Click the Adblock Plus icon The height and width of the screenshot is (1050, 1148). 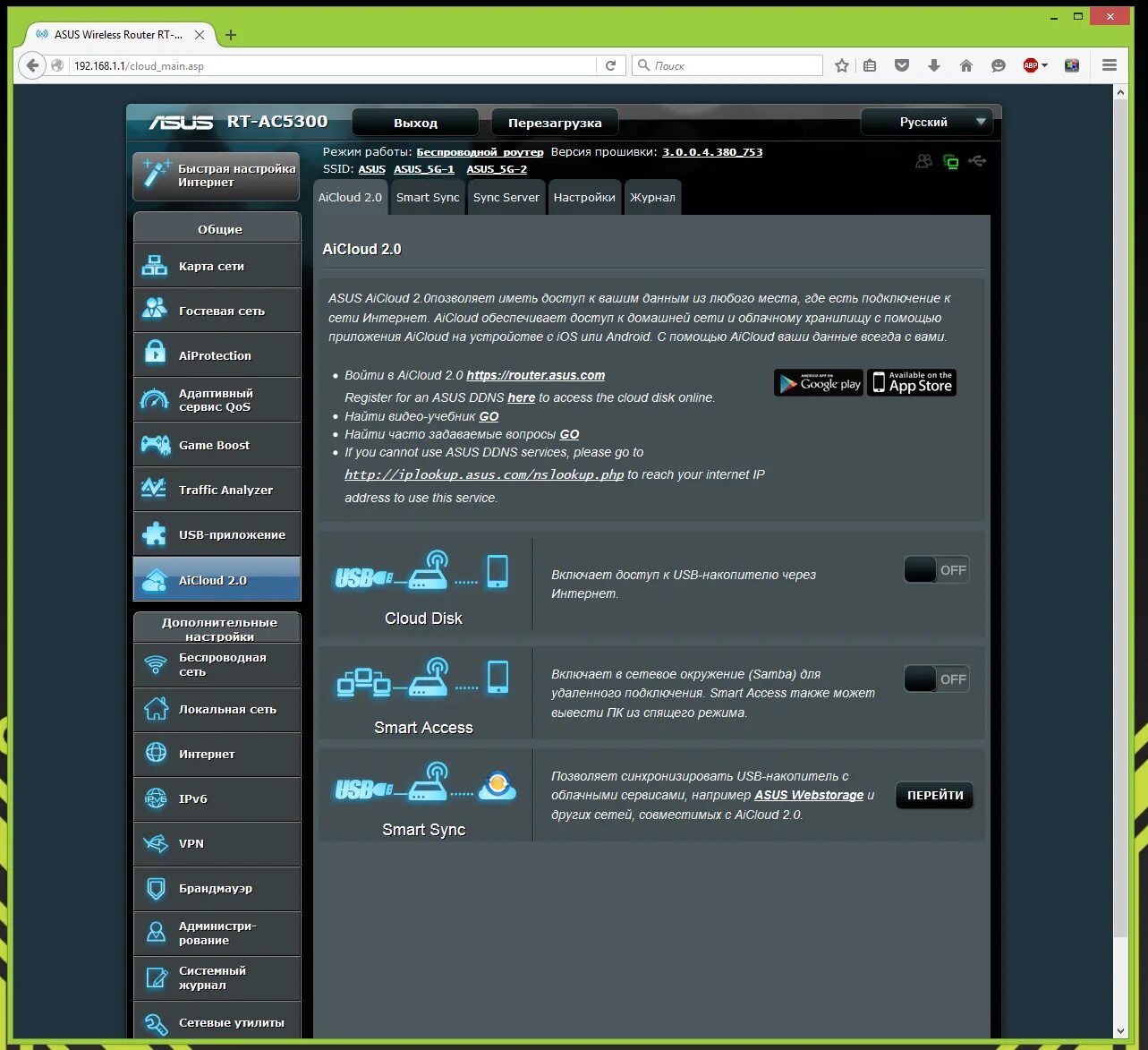click(1030, 65)
